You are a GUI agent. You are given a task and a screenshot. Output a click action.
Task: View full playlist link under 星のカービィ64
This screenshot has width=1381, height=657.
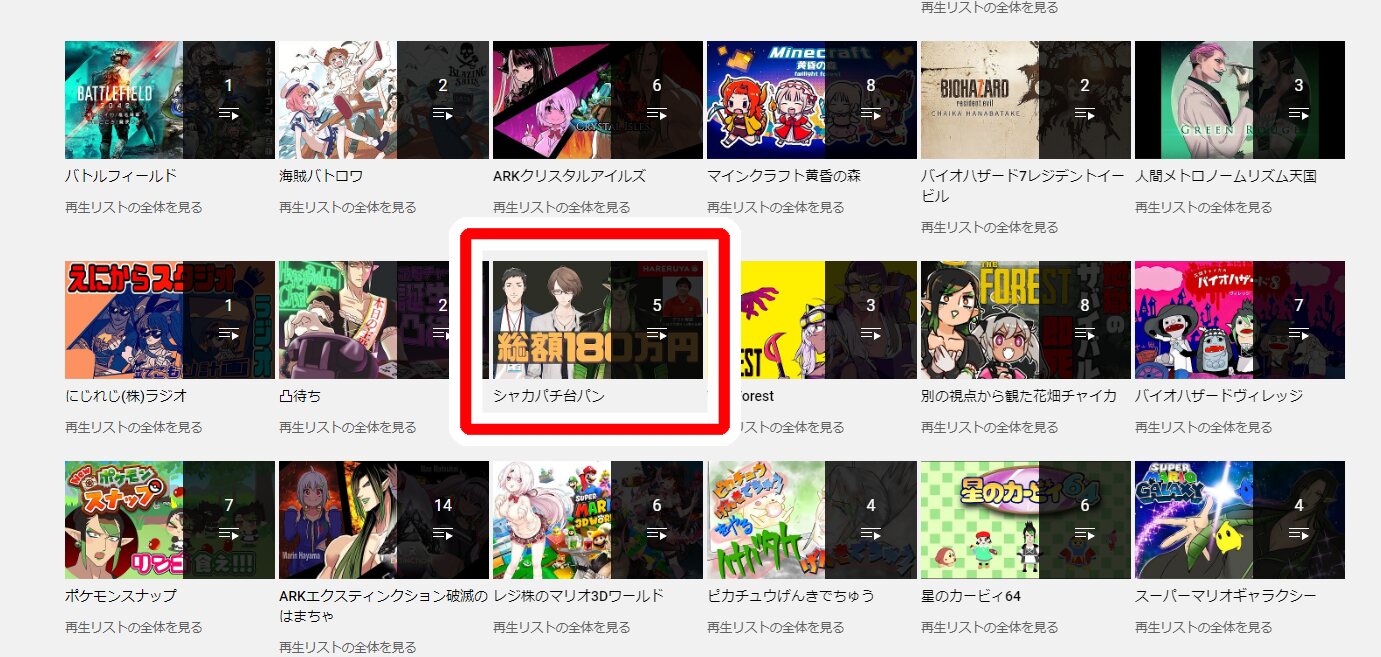[990, 627]
